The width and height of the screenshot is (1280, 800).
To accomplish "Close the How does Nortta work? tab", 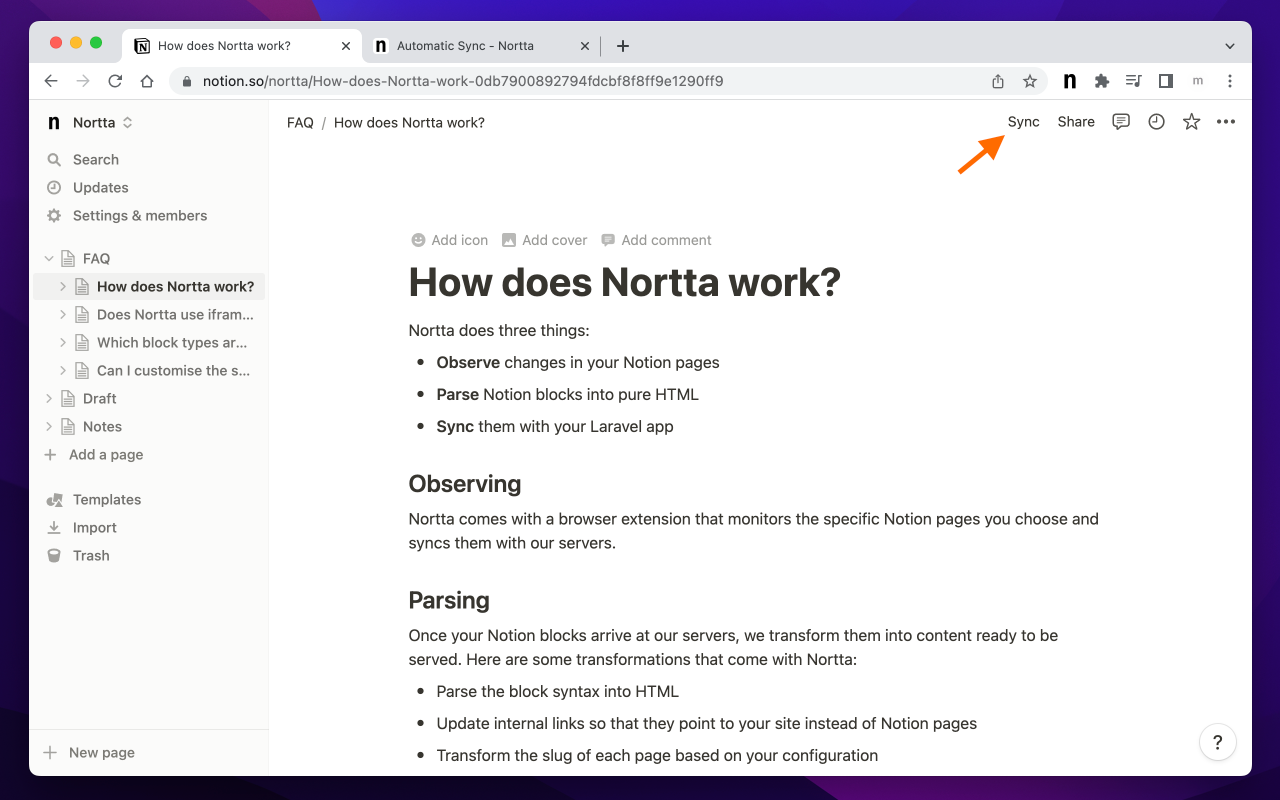I will [346, 46].
